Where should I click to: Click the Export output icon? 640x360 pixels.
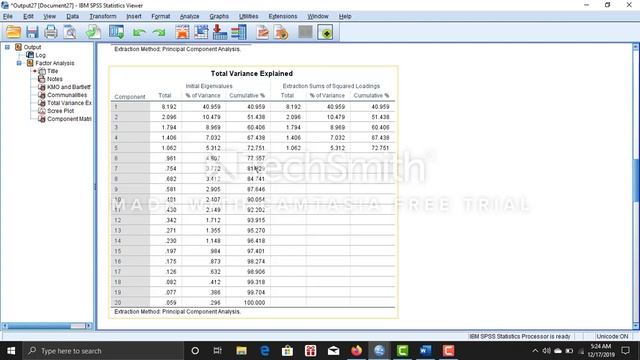pyautogui.click(x=93, y=32)
